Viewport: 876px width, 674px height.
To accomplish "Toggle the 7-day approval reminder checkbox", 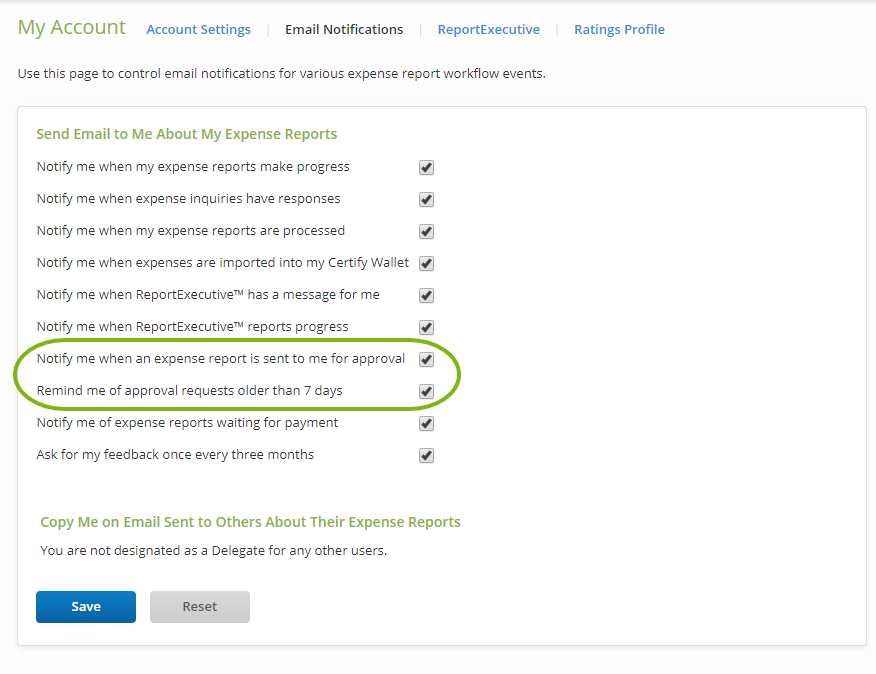I will [426, 391].
